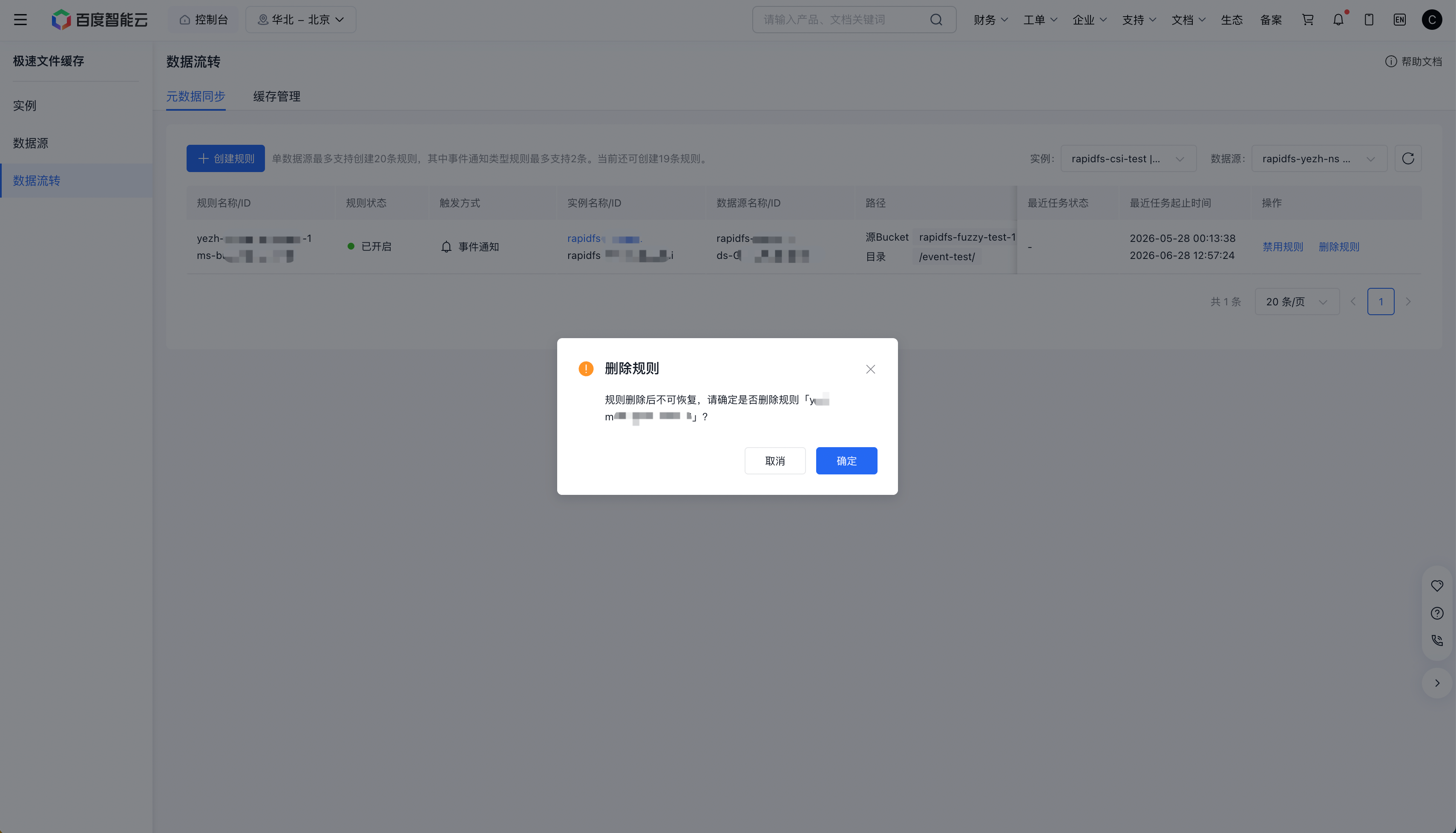Viewport: 1456px width, 833px height.
Task: Click the 2026-05-28 00:13:38 timestamp
Action: coord(1182,238)
